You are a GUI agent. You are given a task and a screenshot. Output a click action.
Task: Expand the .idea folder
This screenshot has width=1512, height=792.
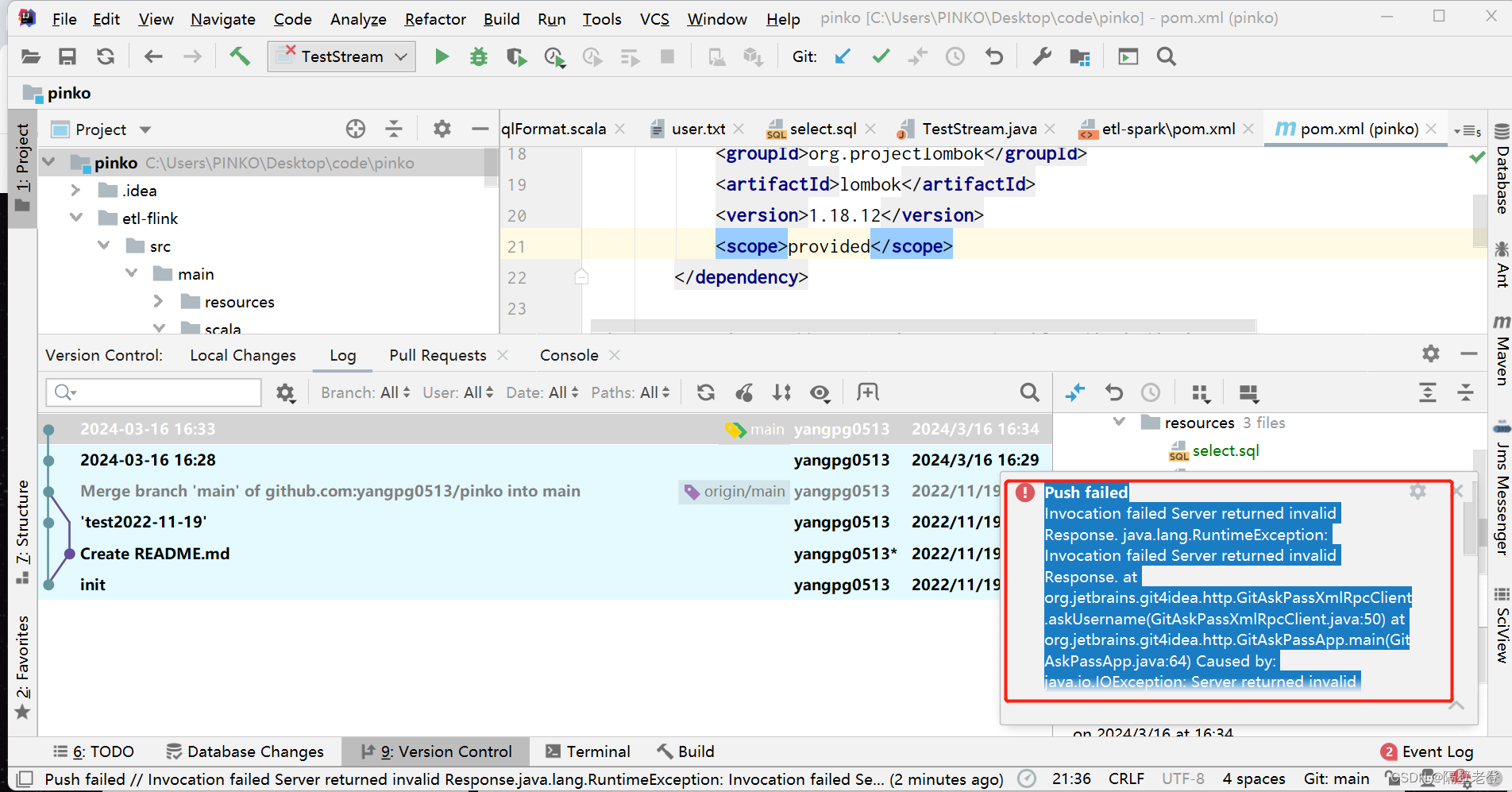75,191
